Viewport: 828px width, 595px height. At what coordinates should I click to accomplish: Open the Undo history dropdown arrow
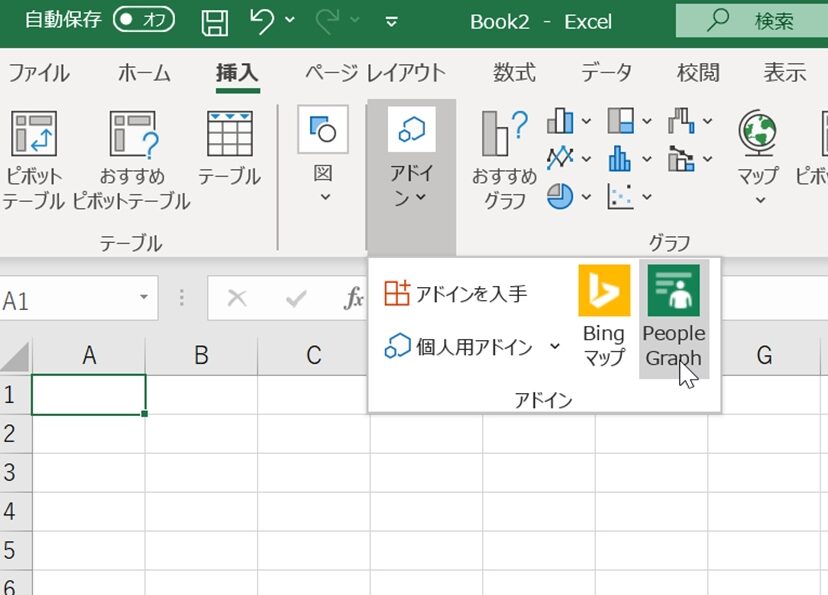(x=290, y=20)
